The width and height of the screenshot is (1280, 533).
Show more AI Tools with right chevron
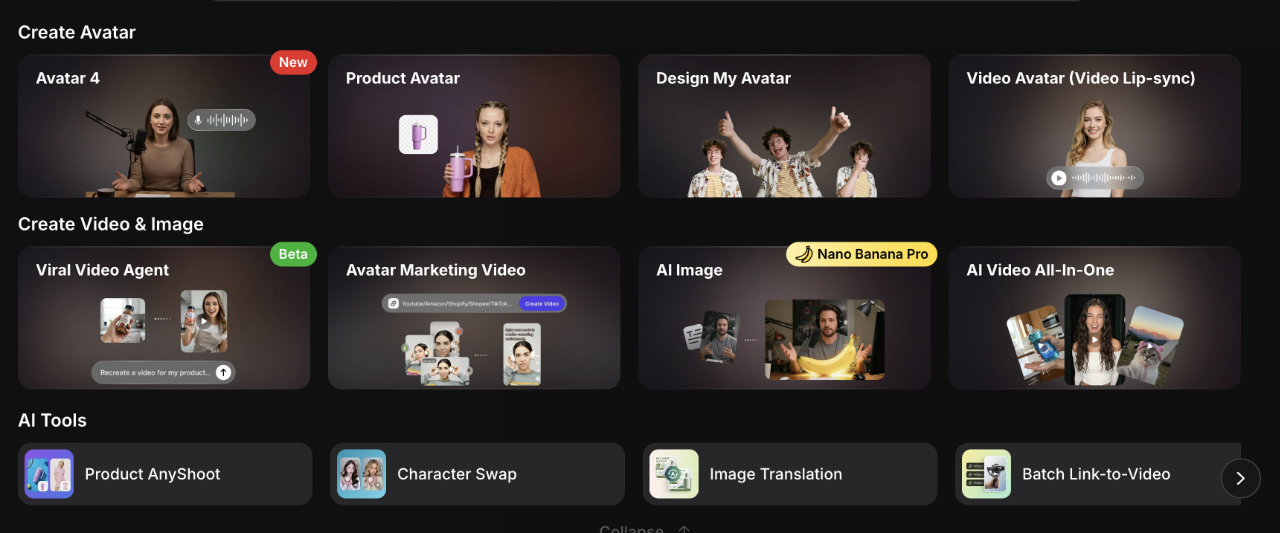point(1240,478)
